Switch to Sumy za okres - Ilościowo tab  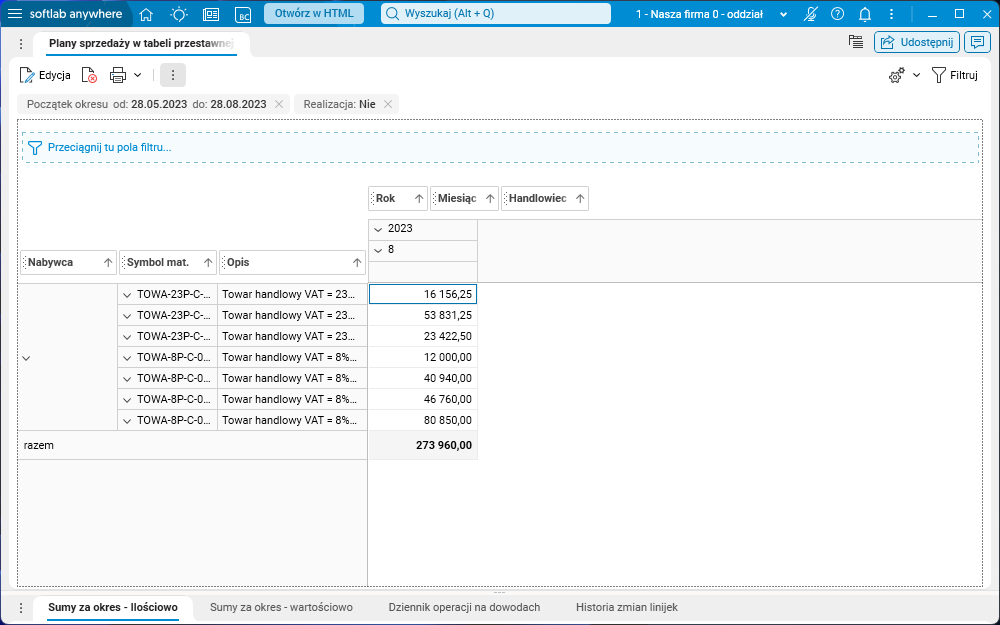[x=113, y=607]
